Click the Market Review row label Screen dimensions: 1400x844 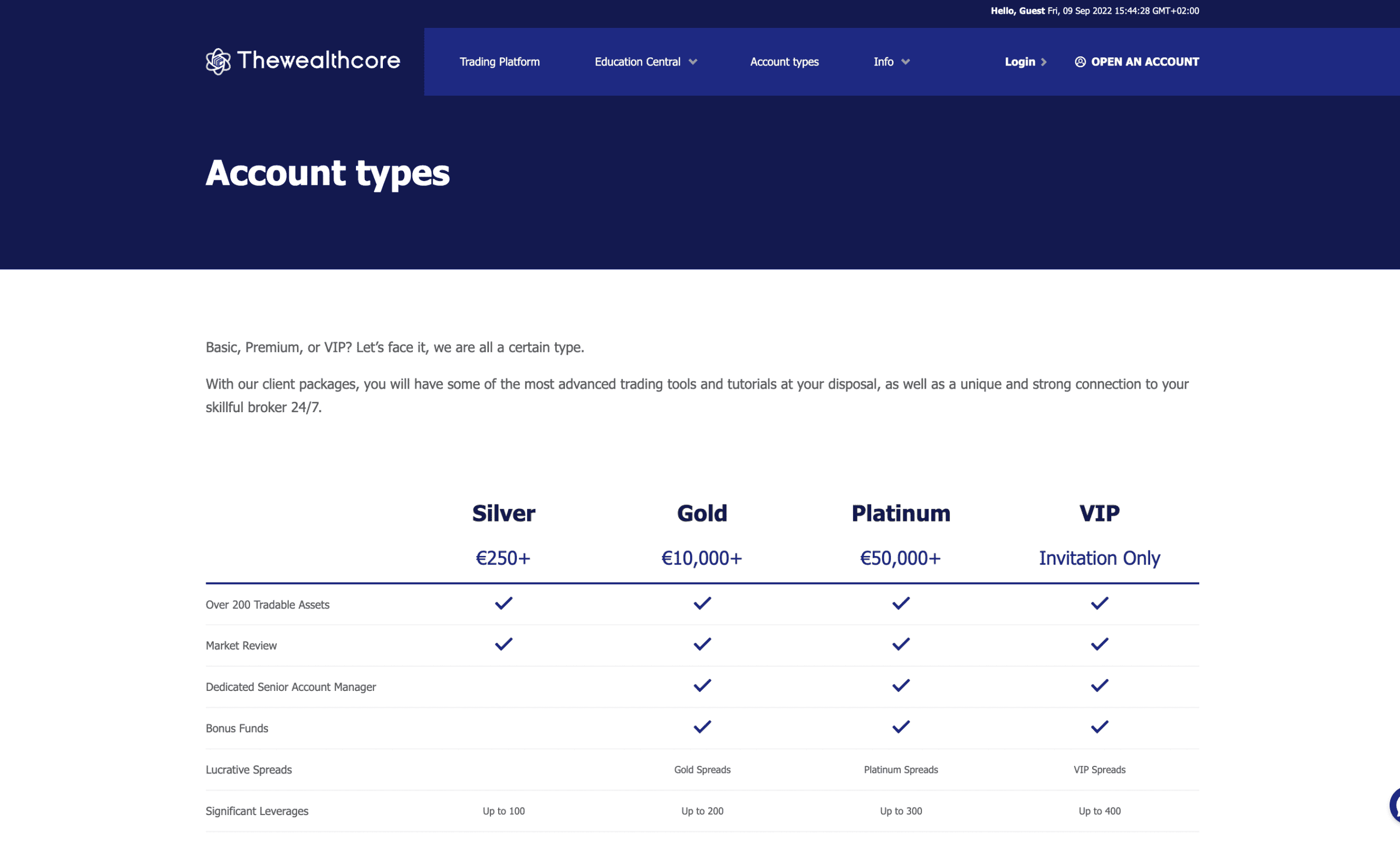[241, 646]
